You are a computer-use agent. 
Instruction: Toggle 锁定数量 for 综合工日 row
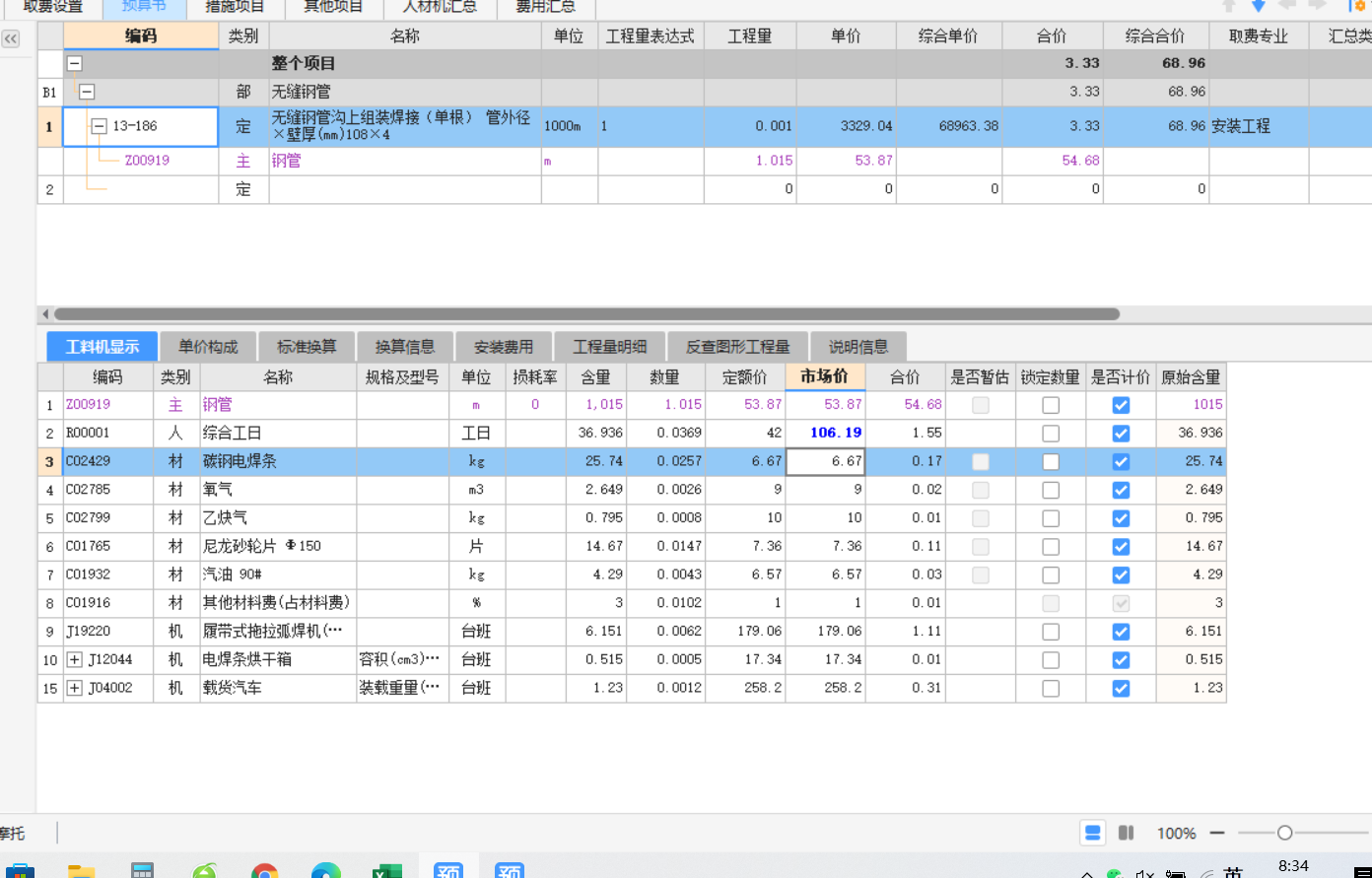tap(1051, 434)
